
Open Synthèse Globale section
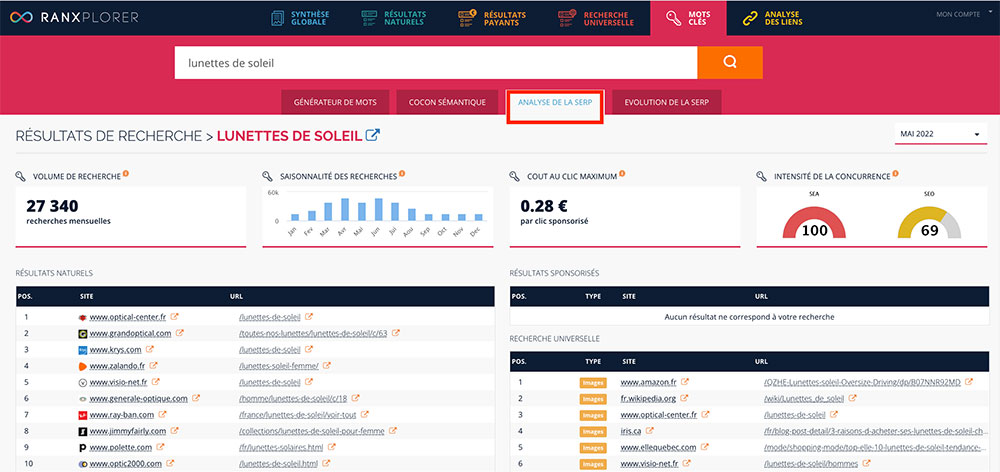[300, 18]
